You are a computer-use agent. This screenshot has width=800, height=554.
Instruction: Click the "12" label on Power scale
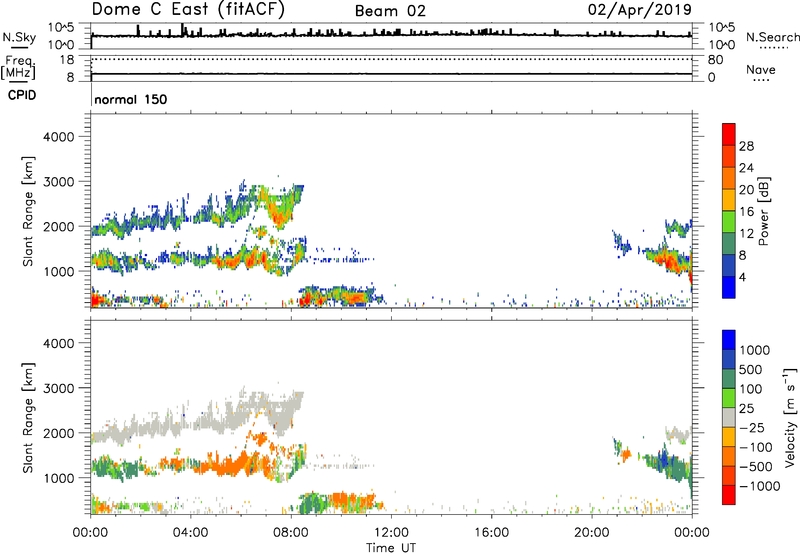pyautogui.click(x=746, y=234)
